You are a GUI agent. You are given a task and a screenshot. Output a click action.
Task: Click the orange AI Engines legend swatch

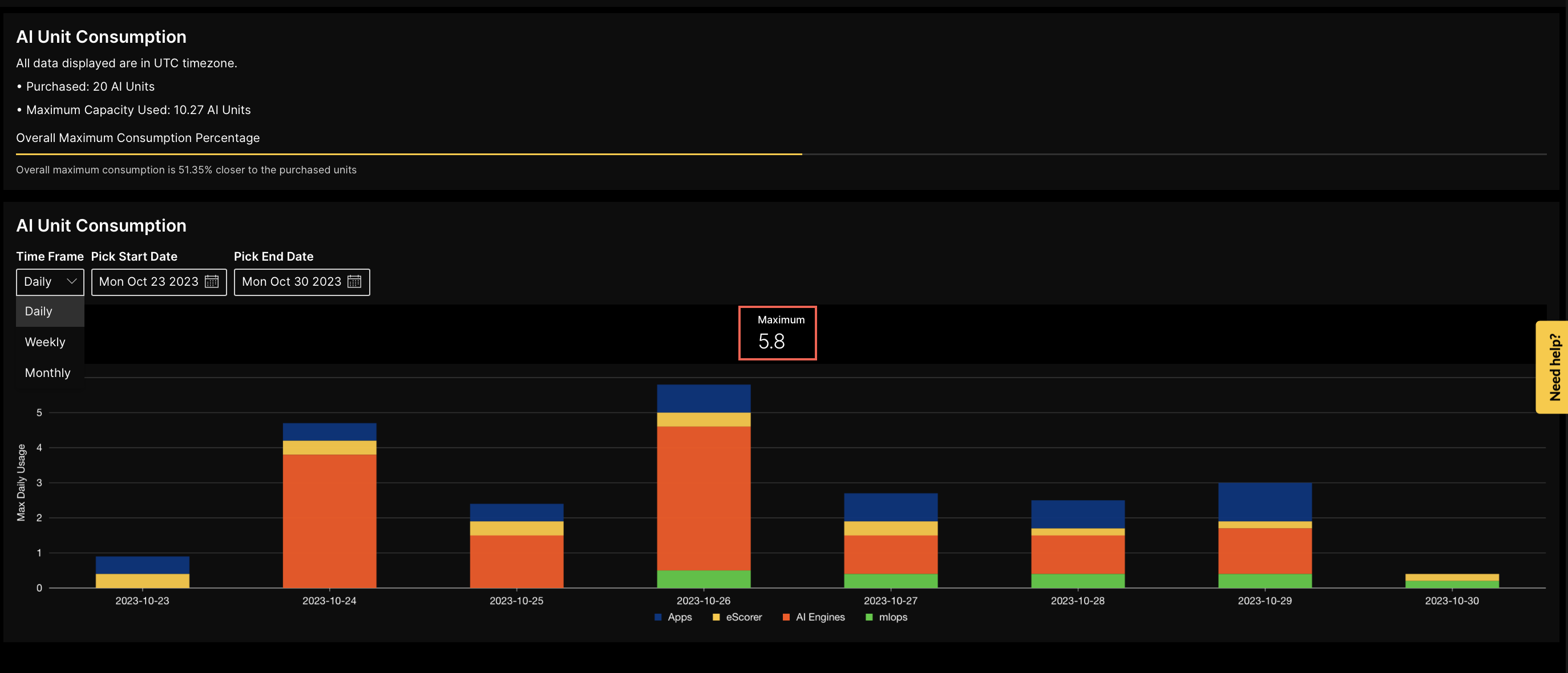786,617
